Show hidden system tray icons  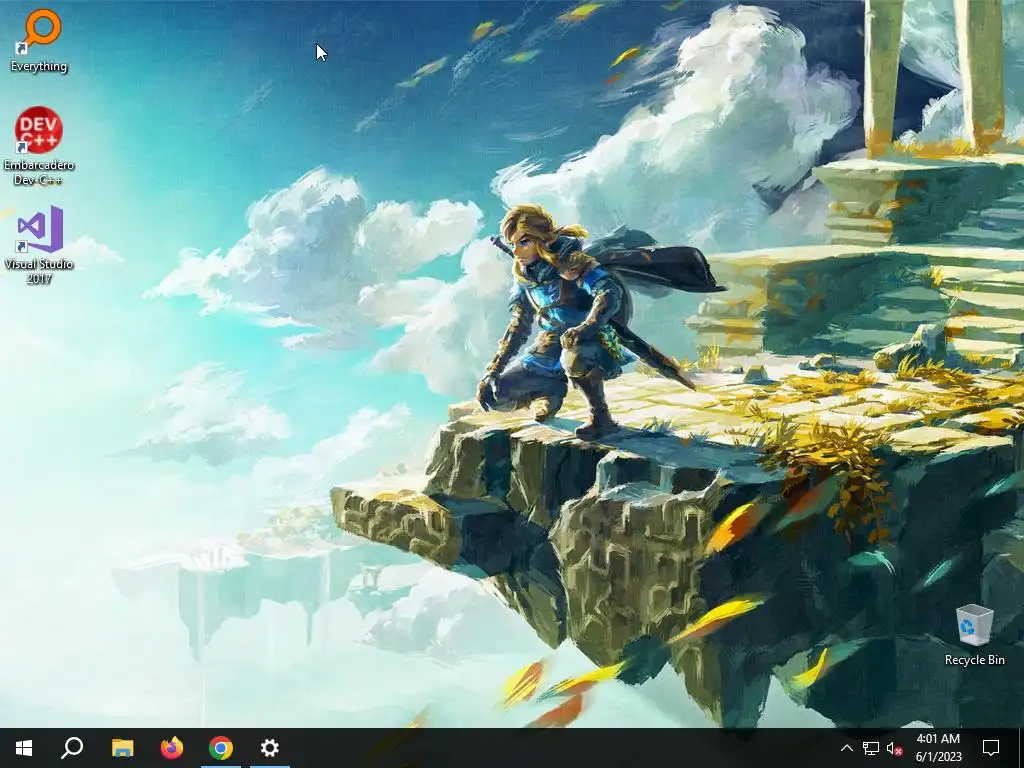coord(846,748)
